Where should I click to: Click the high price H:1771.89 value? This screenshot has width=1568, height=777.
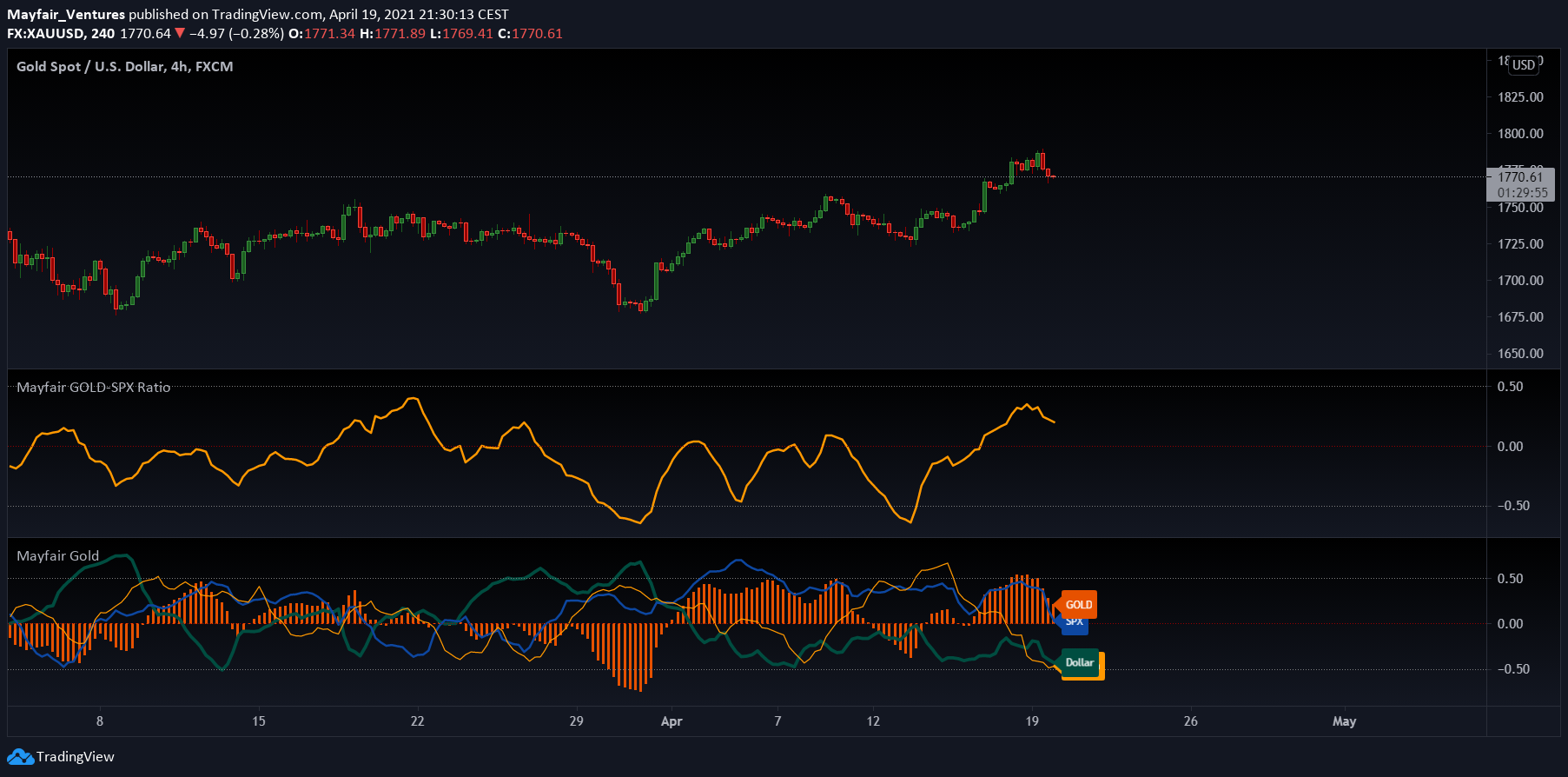(x=393, y=34)
